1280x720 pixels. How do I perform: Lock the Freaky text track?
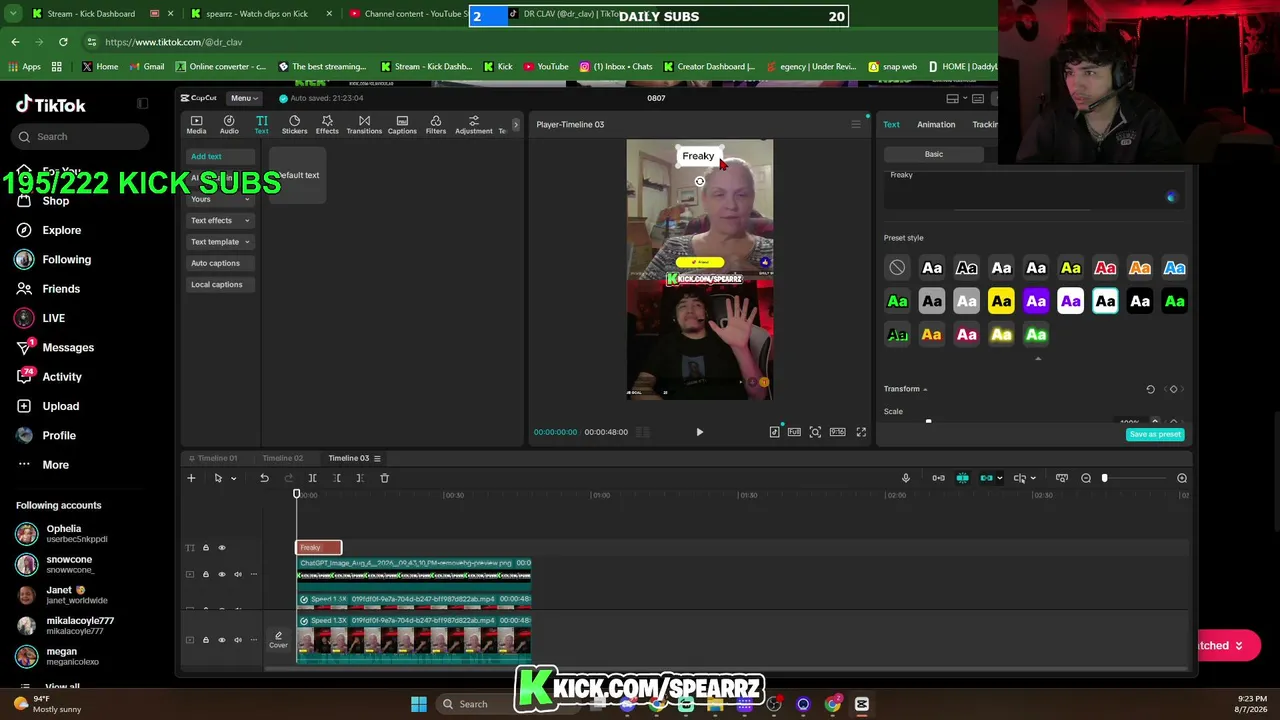[x=206, y=548]
